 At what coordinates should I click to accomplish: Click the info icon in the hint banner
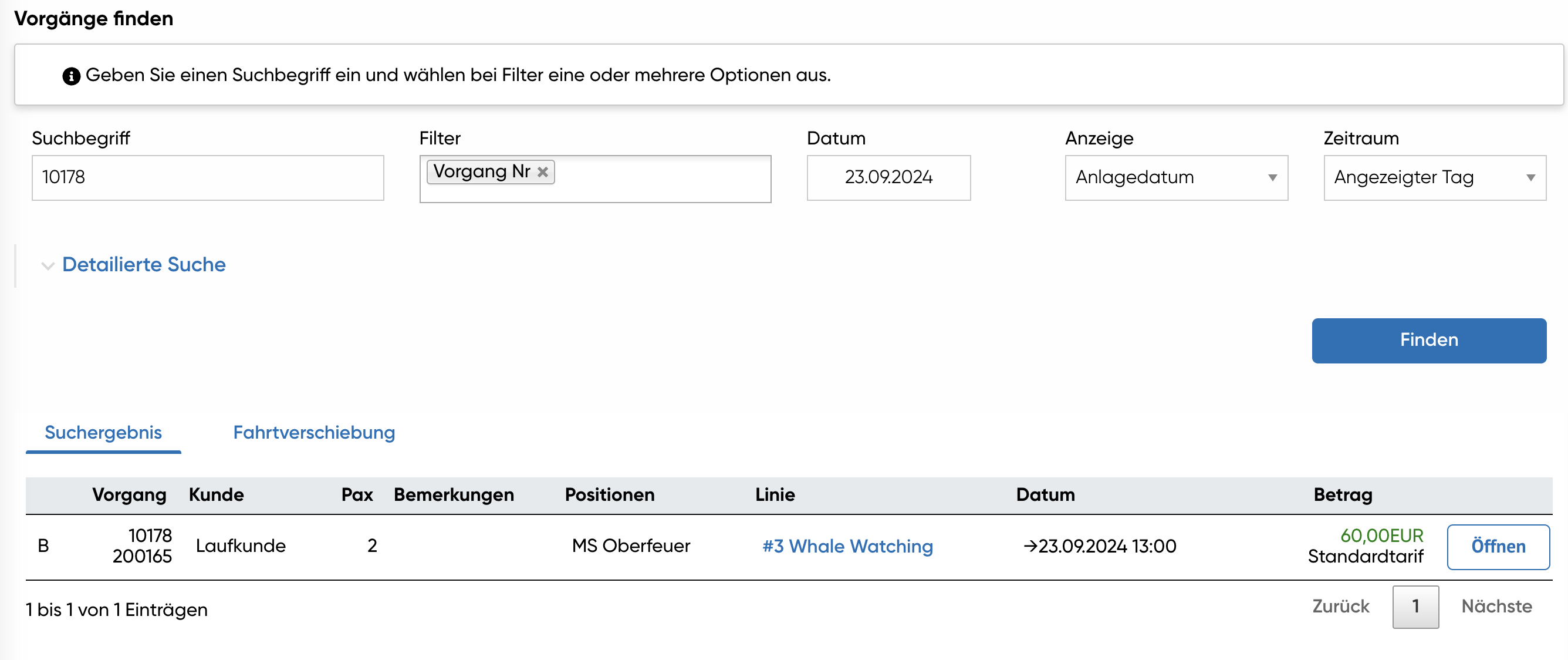pyautogui.click(x=71, y=76)
